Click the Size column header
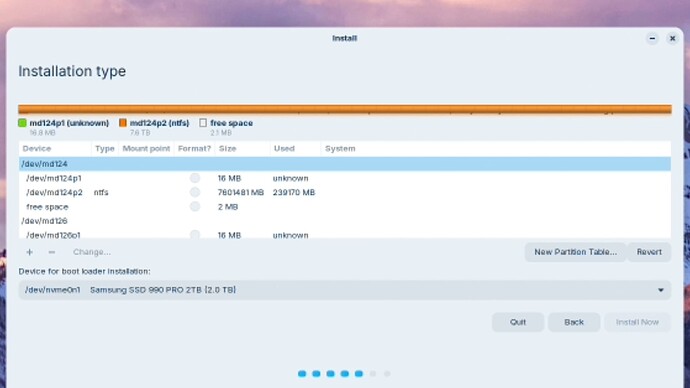The height and width of the screenshot is (388, 690). point(242,149)
